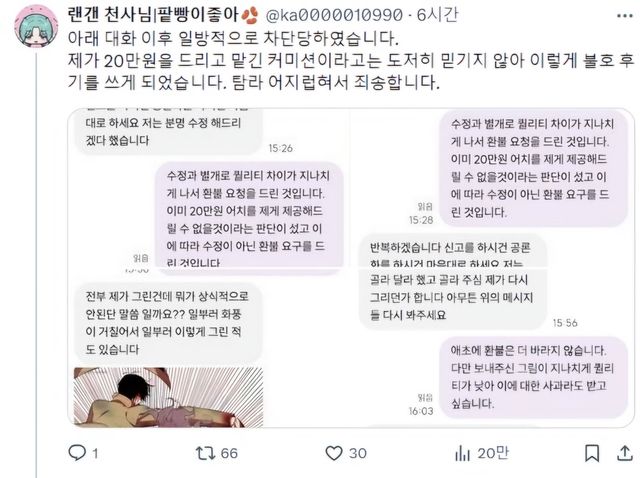
Task: Open the left chat screenshot image
Action: click(208, 268)
